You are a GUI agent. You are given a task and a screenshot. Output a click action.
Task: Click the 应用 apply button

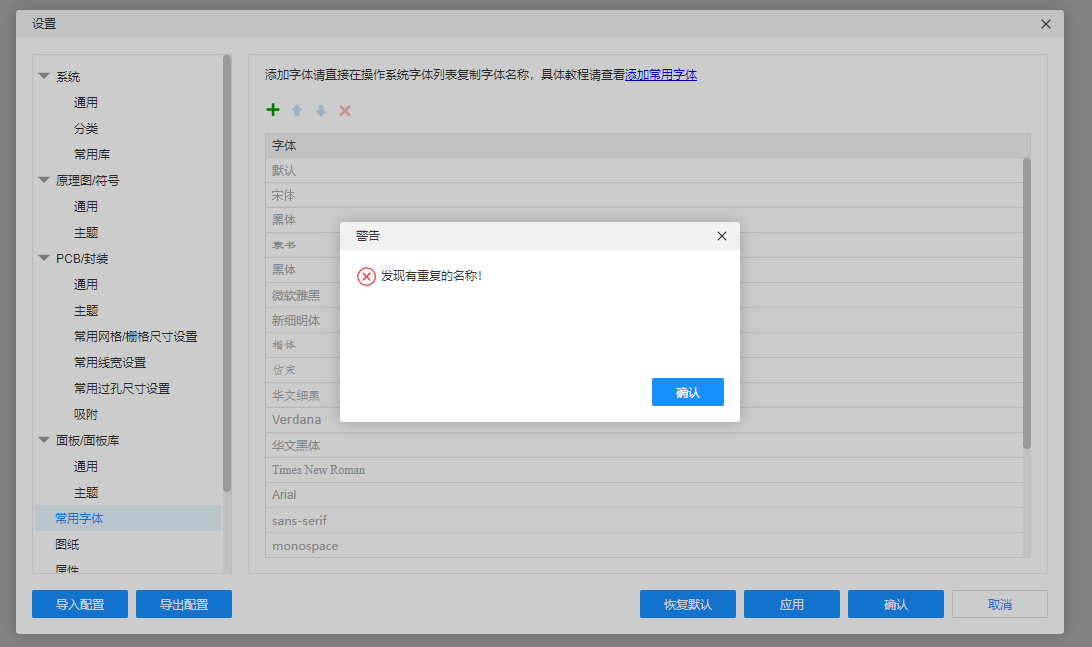coord(792,604)
